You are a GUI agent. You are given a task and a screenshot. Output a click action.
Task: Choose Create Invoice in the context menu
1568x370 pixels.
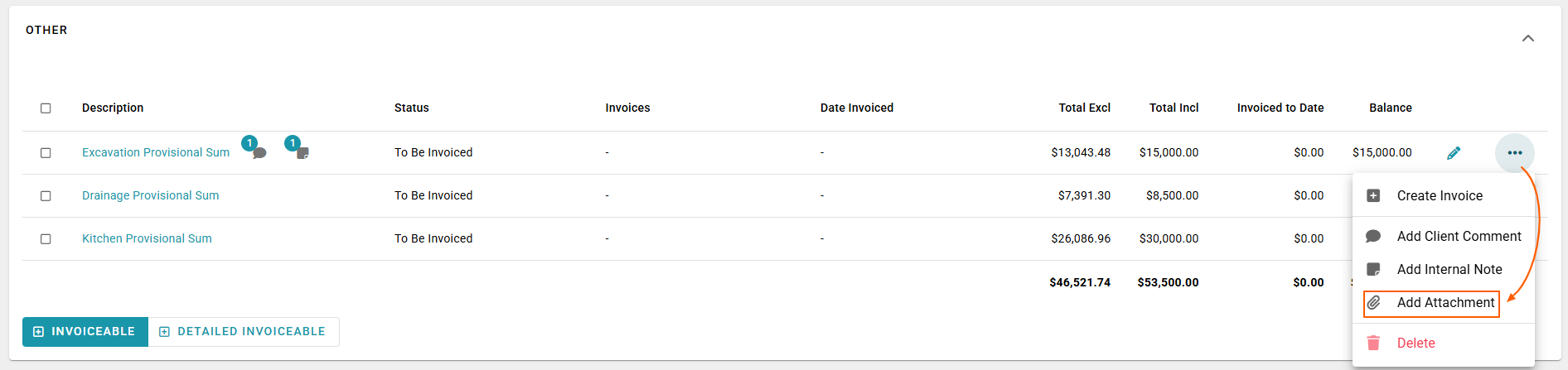click(1440, 196)
